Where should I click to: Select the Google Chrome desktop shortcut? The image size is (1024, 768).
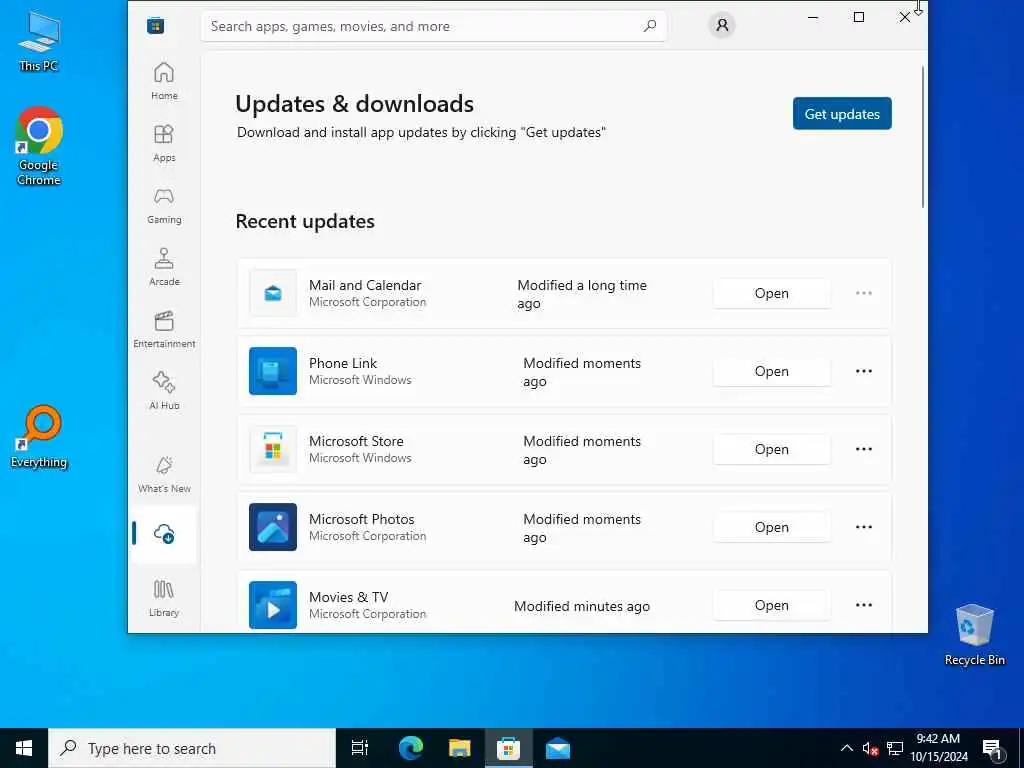coord(39,146)
